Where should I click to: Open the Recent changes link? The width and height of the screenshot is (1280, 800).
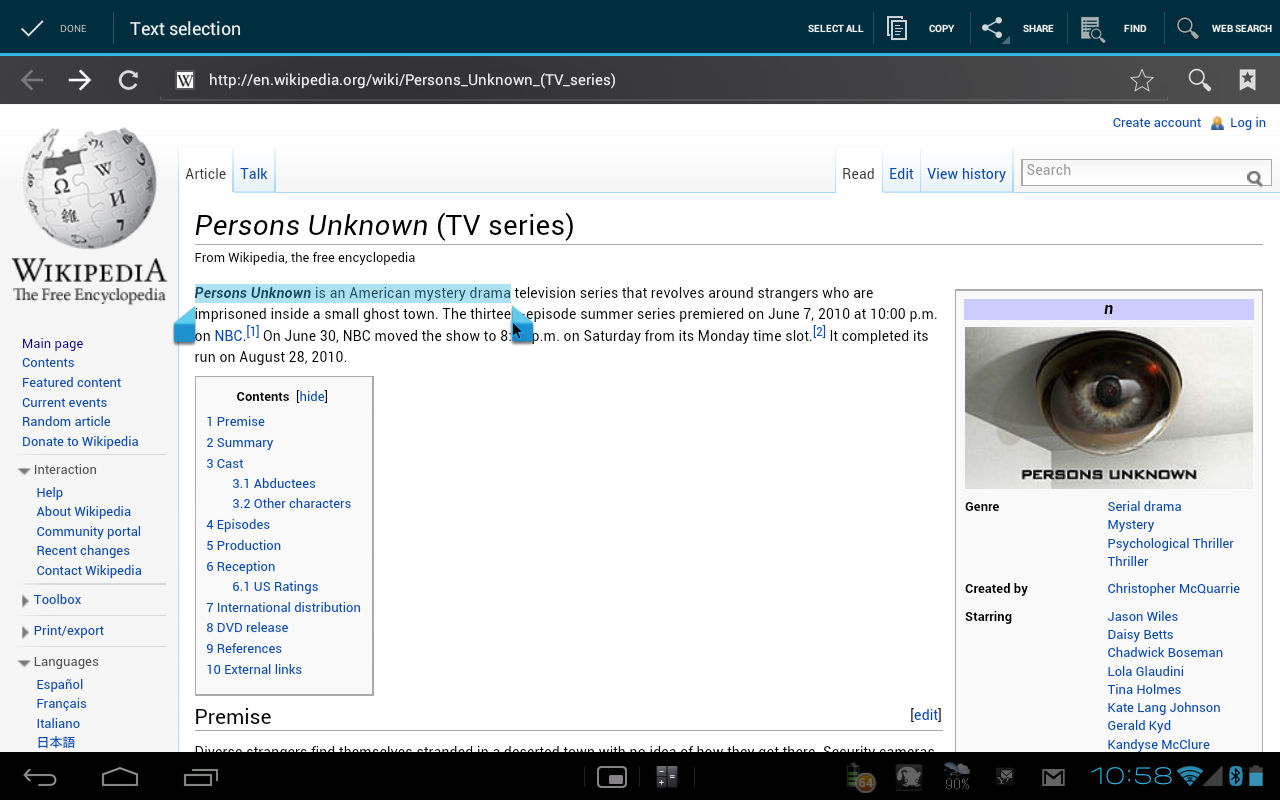[x=83, y=551]
